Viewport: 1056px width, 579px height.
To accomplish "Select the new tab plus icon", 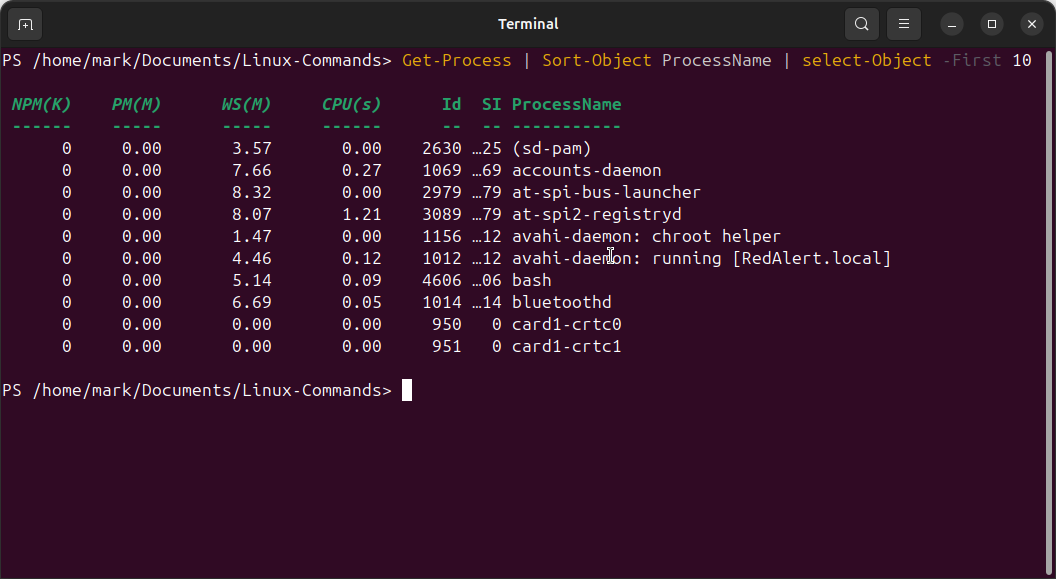I will tap(24, 23).
